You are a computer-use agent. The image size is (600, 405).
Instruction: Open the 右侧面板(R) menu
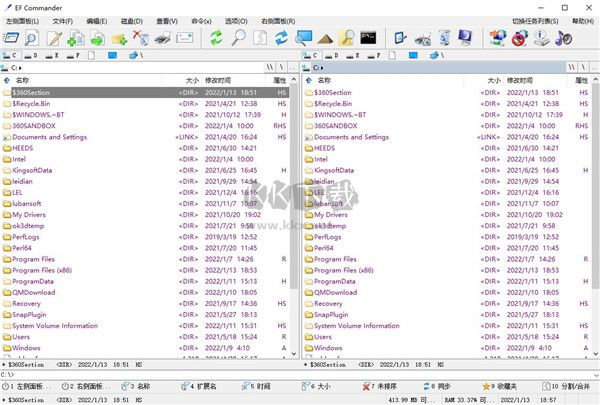click(x=278, y=21)
